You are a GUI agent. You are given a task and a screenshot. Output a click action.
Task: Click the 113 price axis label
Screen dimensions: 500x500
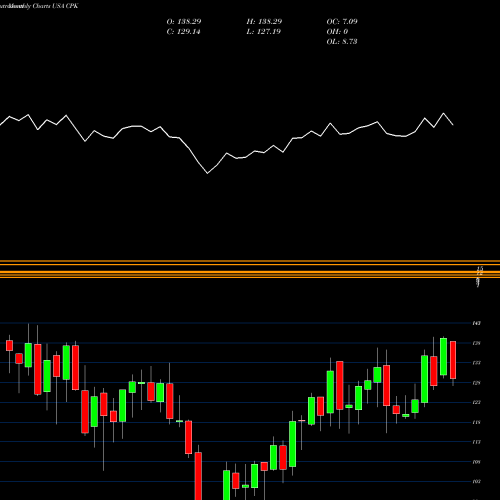[x=476, y=442]
